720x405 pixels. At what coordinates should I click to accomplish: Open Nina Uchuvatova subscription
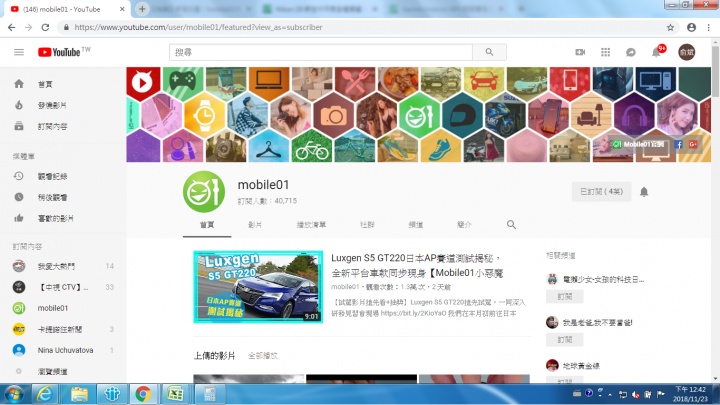click(63, 350)
